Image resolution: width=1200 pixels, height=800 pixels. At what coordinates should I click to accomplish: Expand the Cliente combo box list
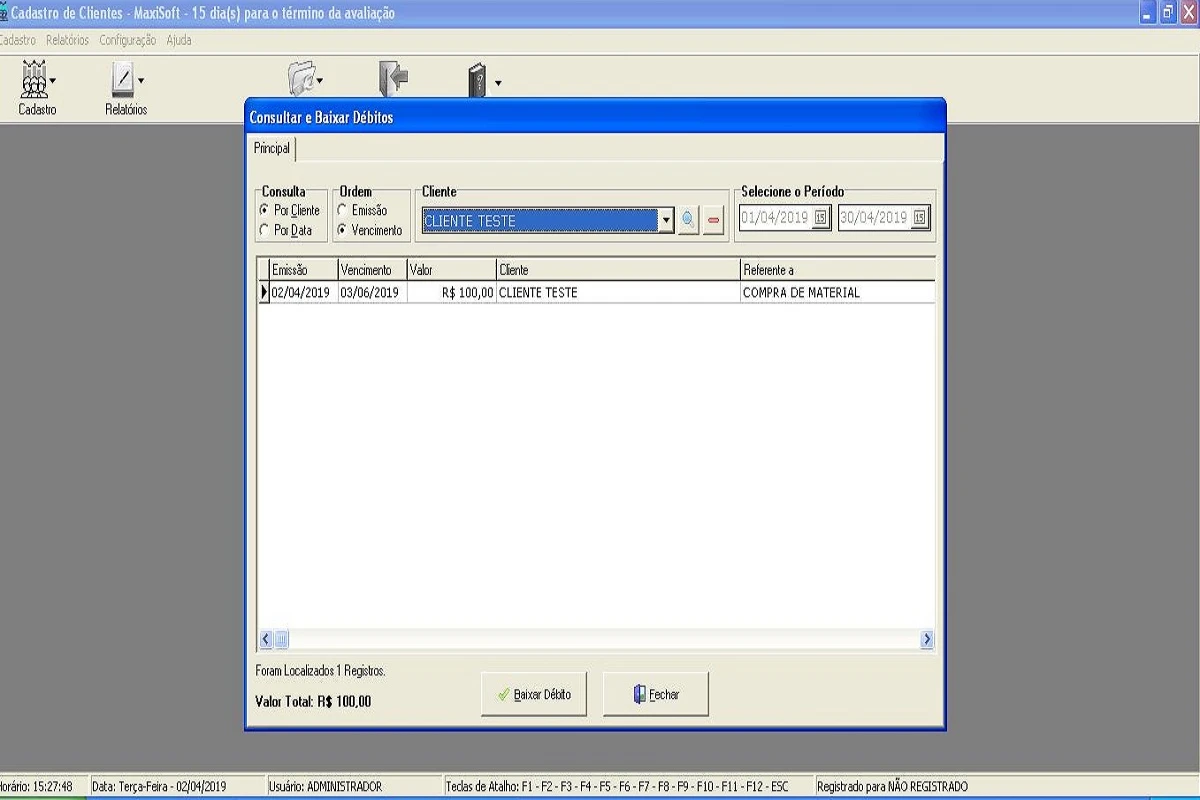click(666, 221)
